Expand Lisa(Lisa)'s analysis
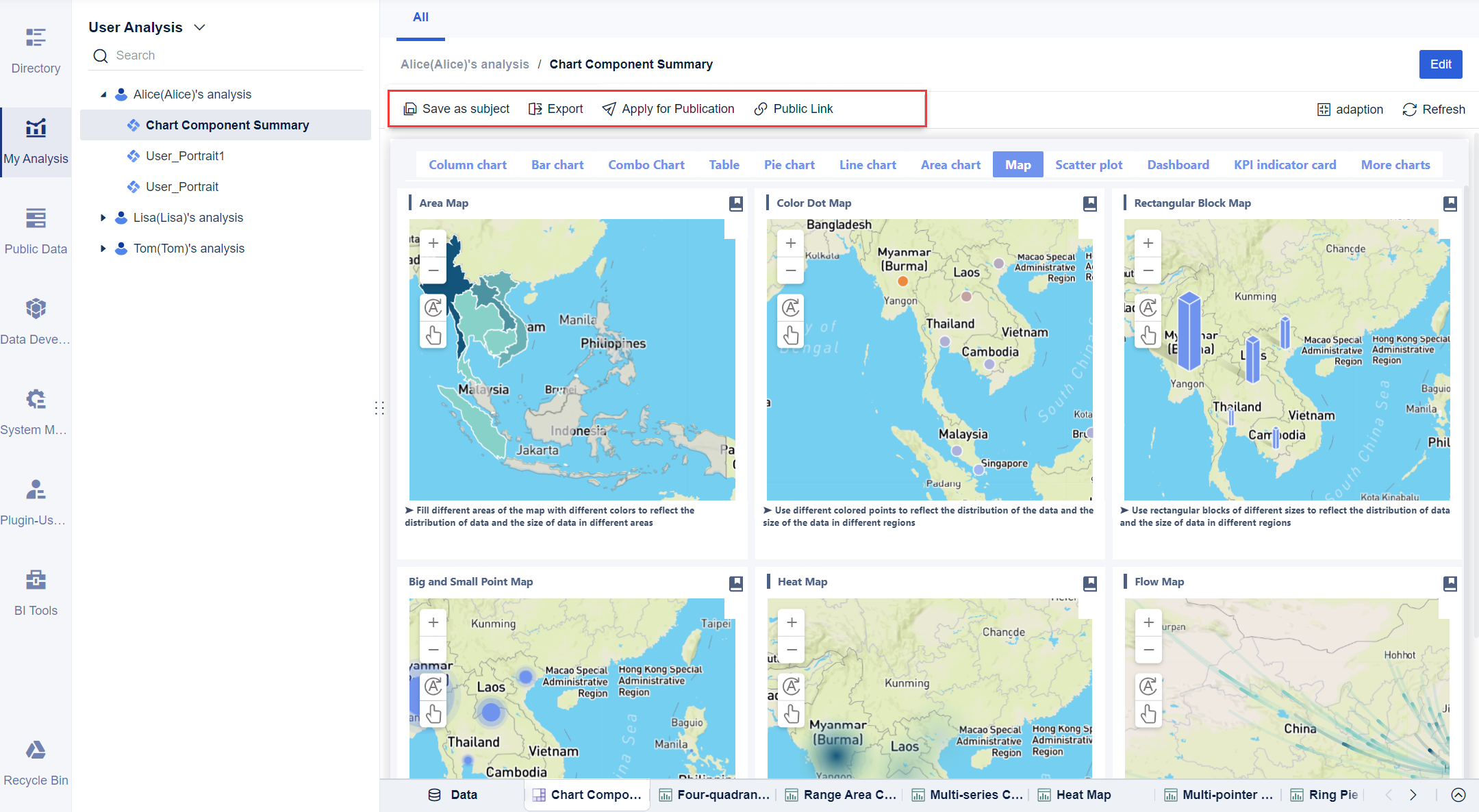Screen dimensions: 1479x812 103,217
